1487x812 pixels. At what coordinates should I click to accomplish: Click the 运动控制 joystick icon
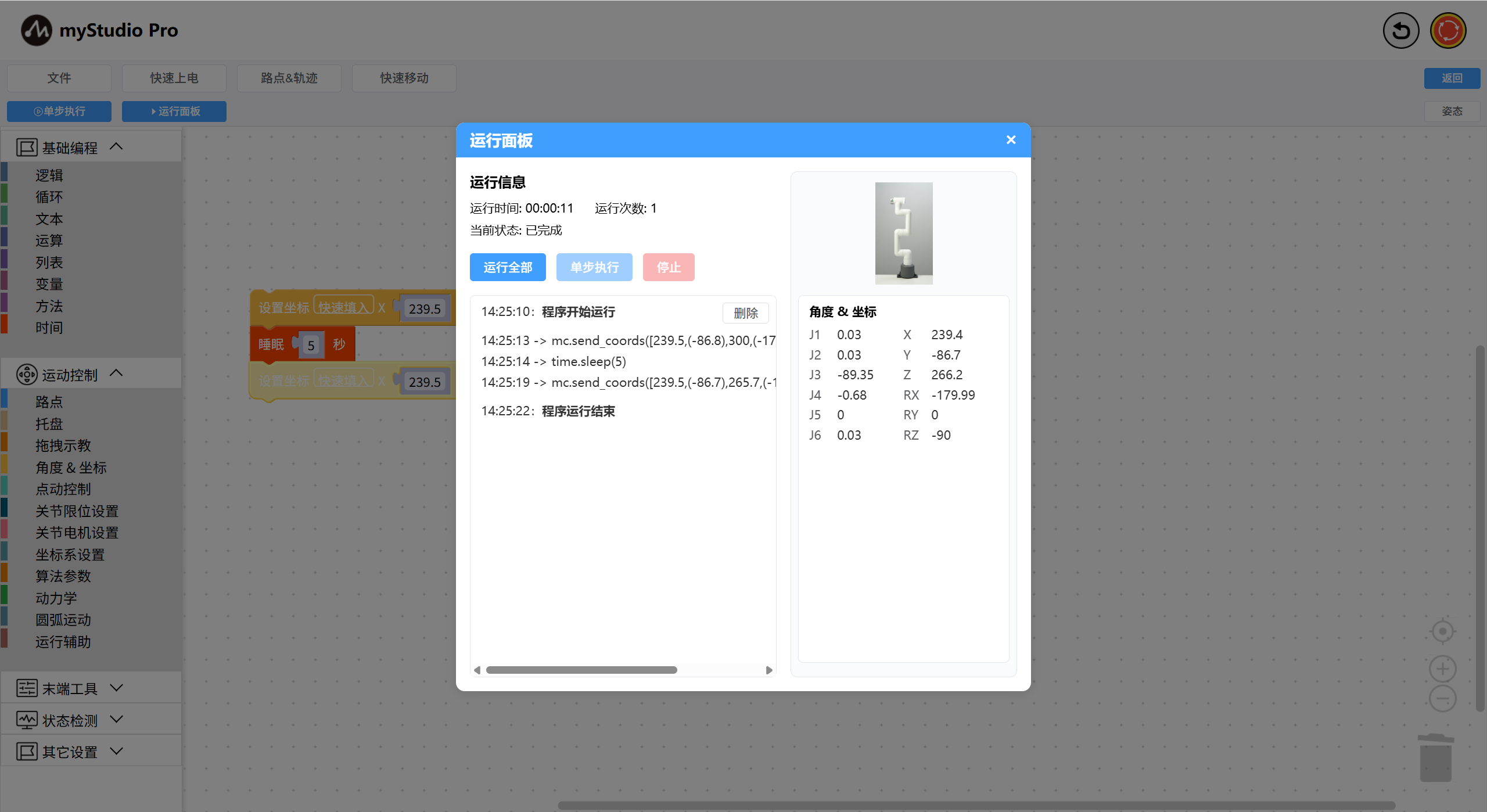point(27,375)
